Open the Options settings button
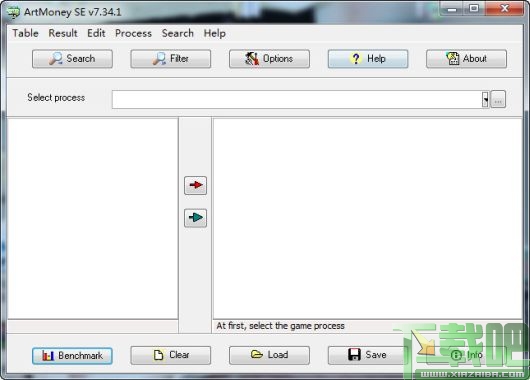Screen dimensions: 530x380 click(x=269, y=59)
